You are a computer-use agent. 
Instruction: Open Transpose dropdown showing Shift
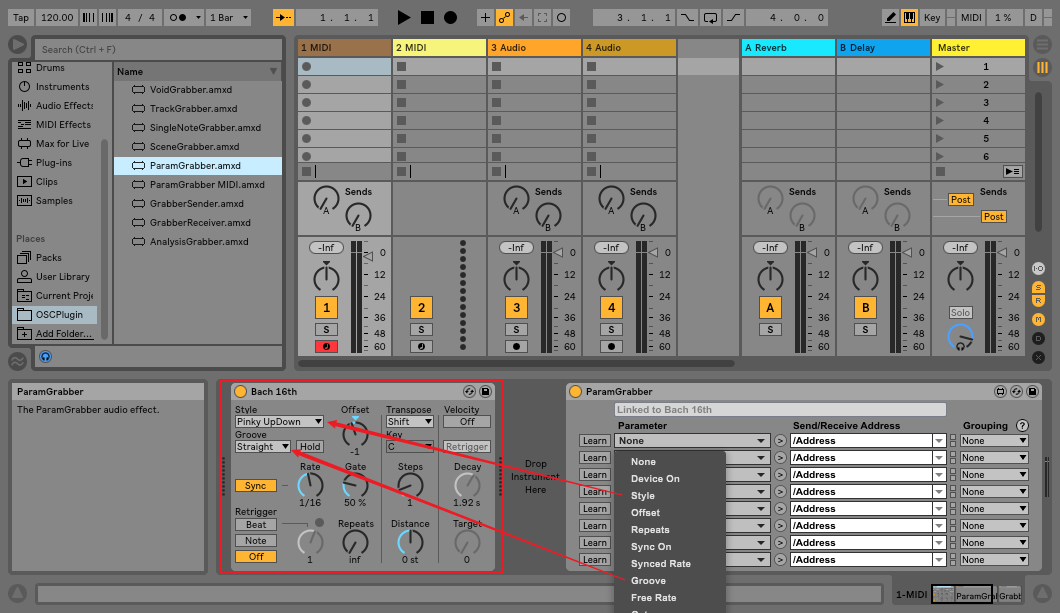point(410,422)
